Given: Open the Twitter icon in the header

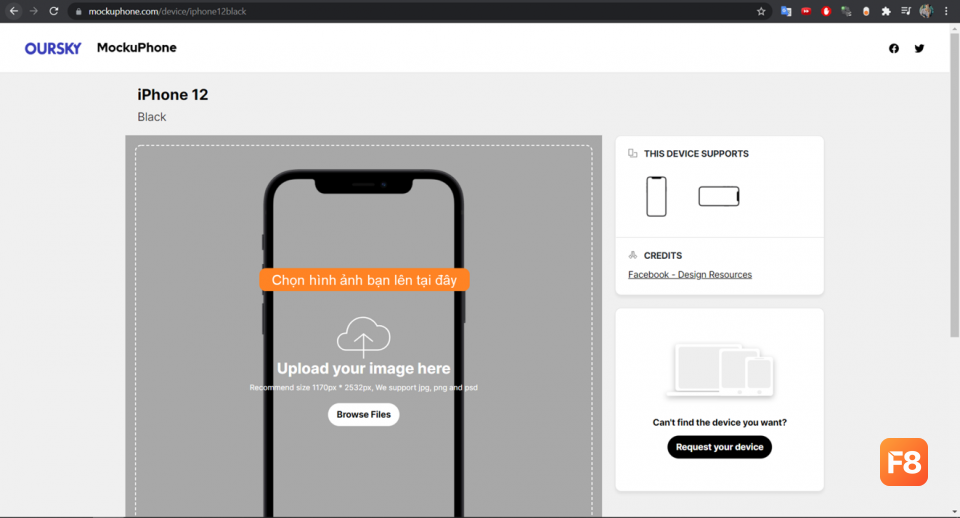Looking at the screenshot, I should [919, 48].
